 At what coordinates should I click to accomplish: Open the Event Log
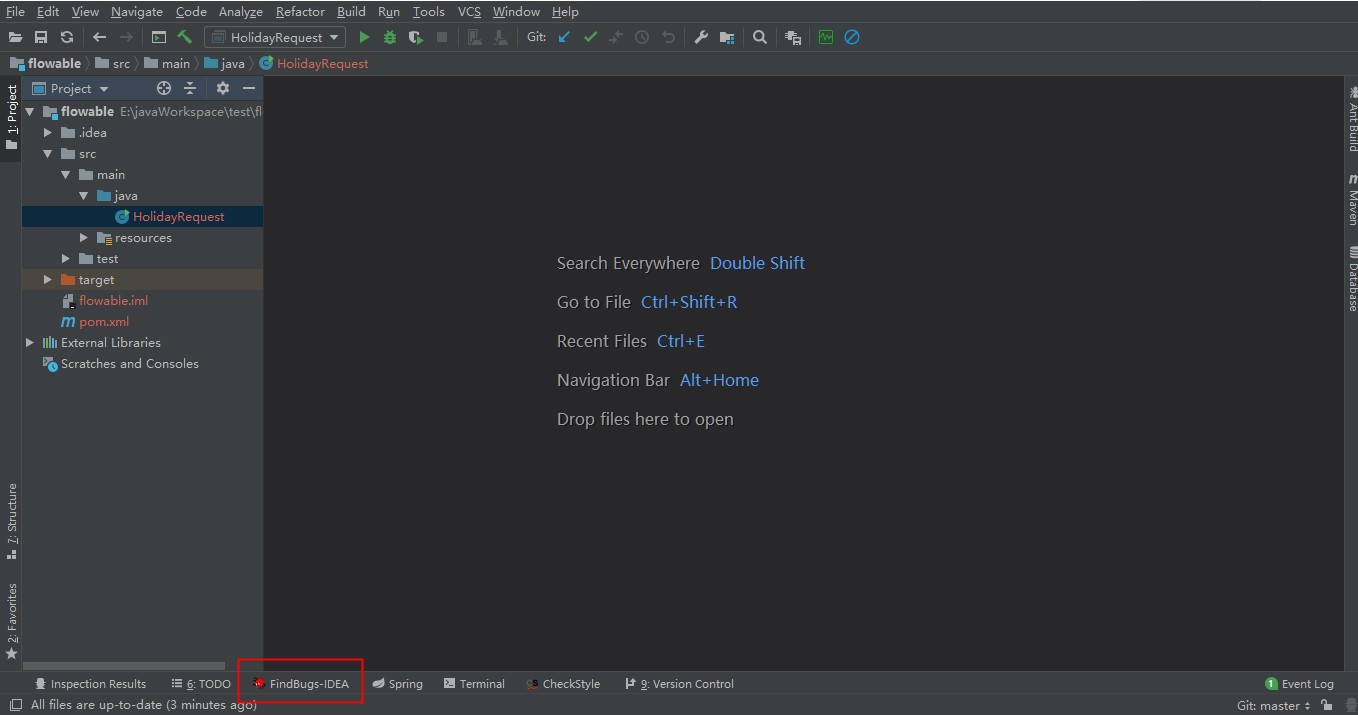pos(1300,684)
